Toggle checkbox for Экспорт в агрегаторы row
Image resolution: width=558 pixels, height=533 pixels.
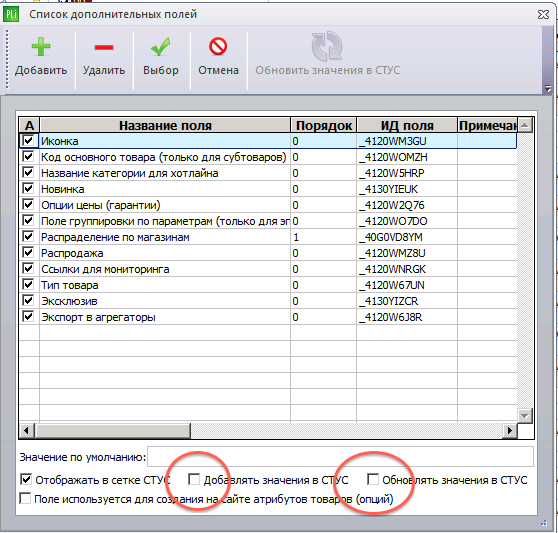coord(28,317)
